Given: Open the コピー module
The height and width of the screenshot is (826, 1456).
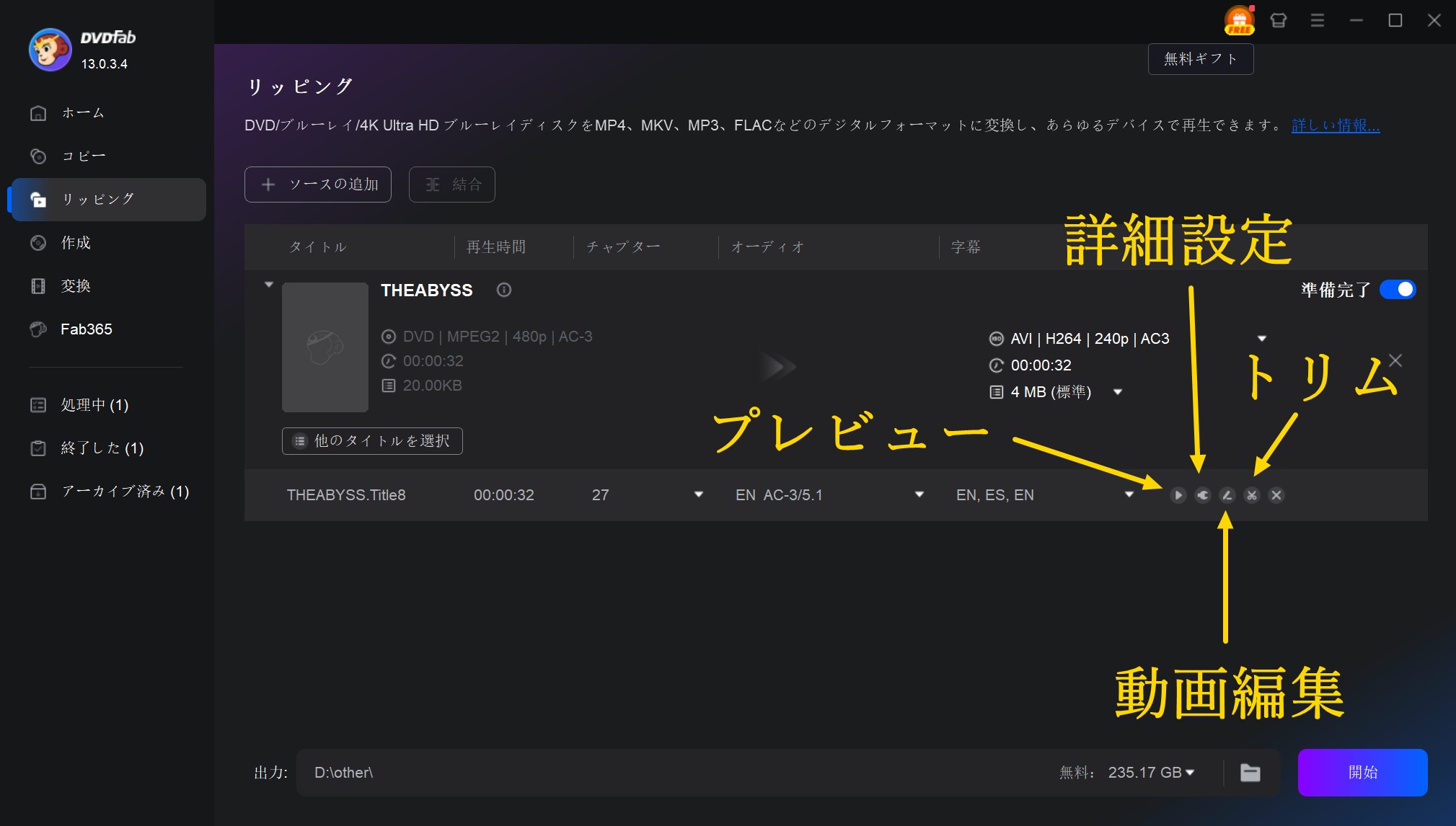Looking at the screenshot, I should pos(108,156).
